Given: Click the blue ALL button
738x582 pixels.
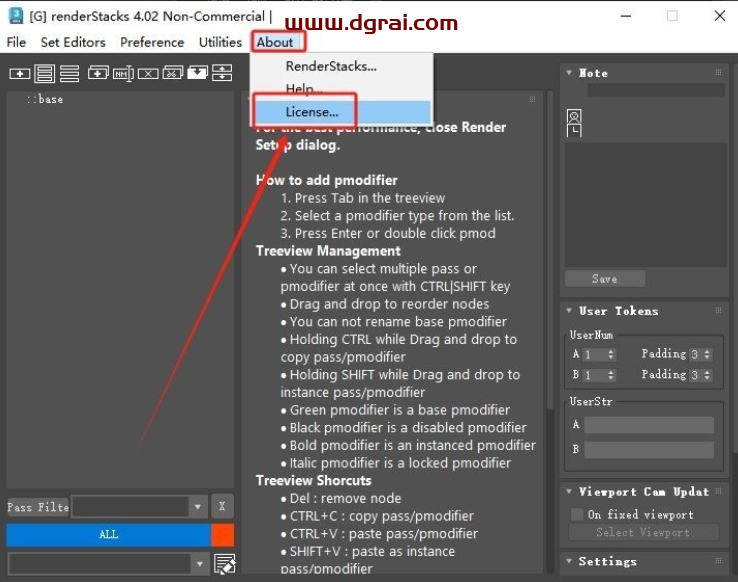Looking at the screenshot, I should 108,534.
